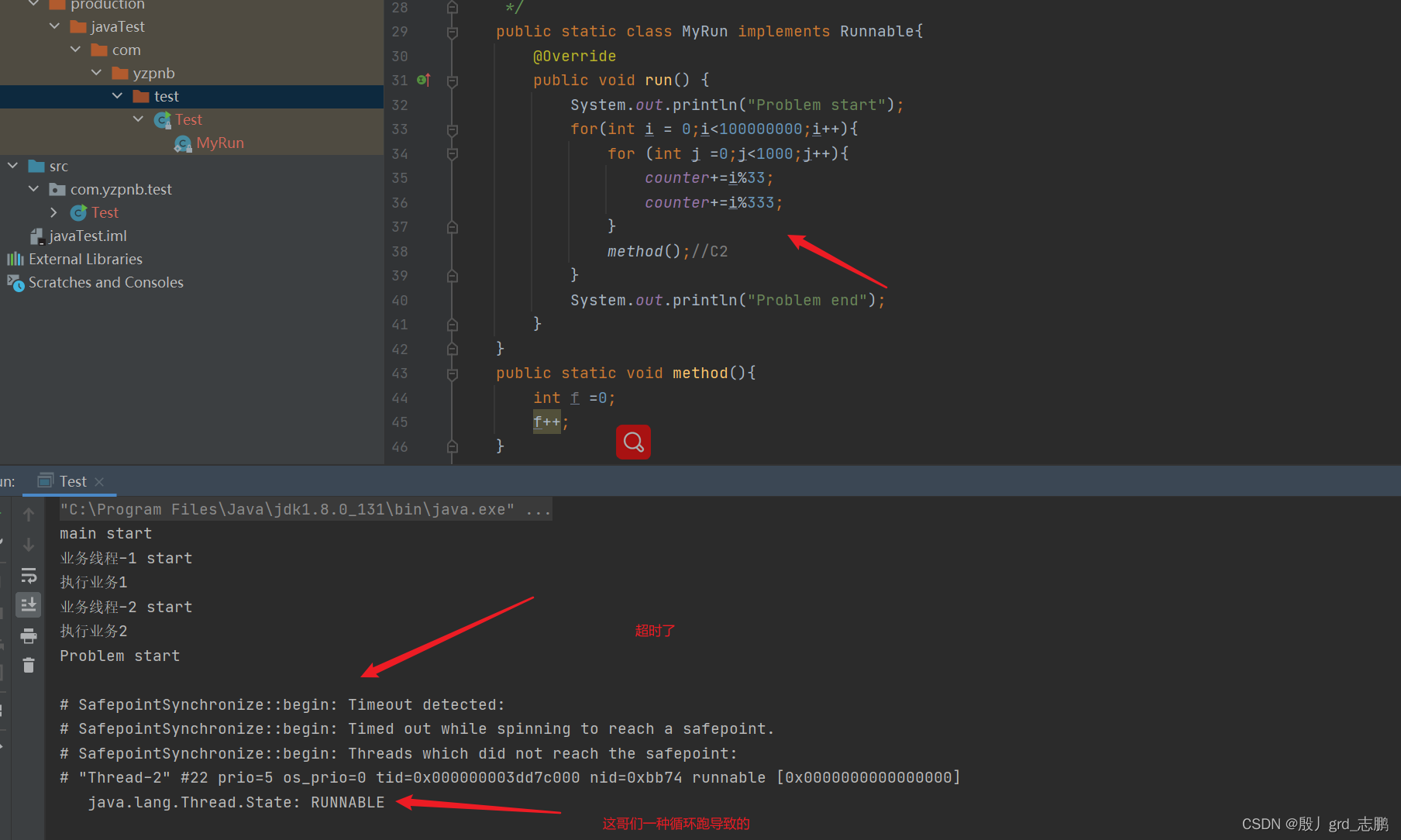Toggle scroll to end in console
1401x840 pixels.
pyautogui.click(x=29, y=605)
